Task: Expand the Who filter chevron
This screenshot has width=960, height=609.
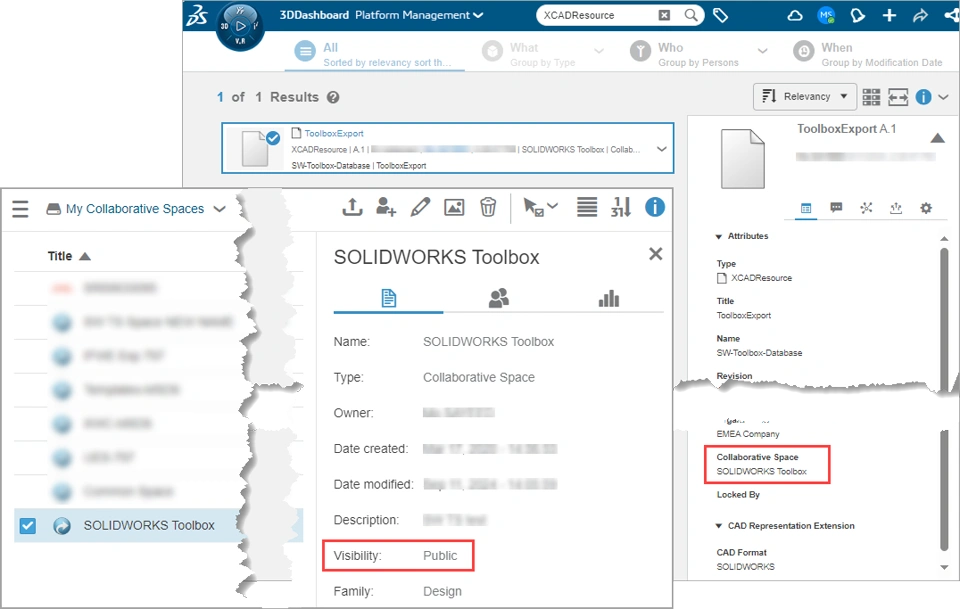Action: click(x=763, y=51)
